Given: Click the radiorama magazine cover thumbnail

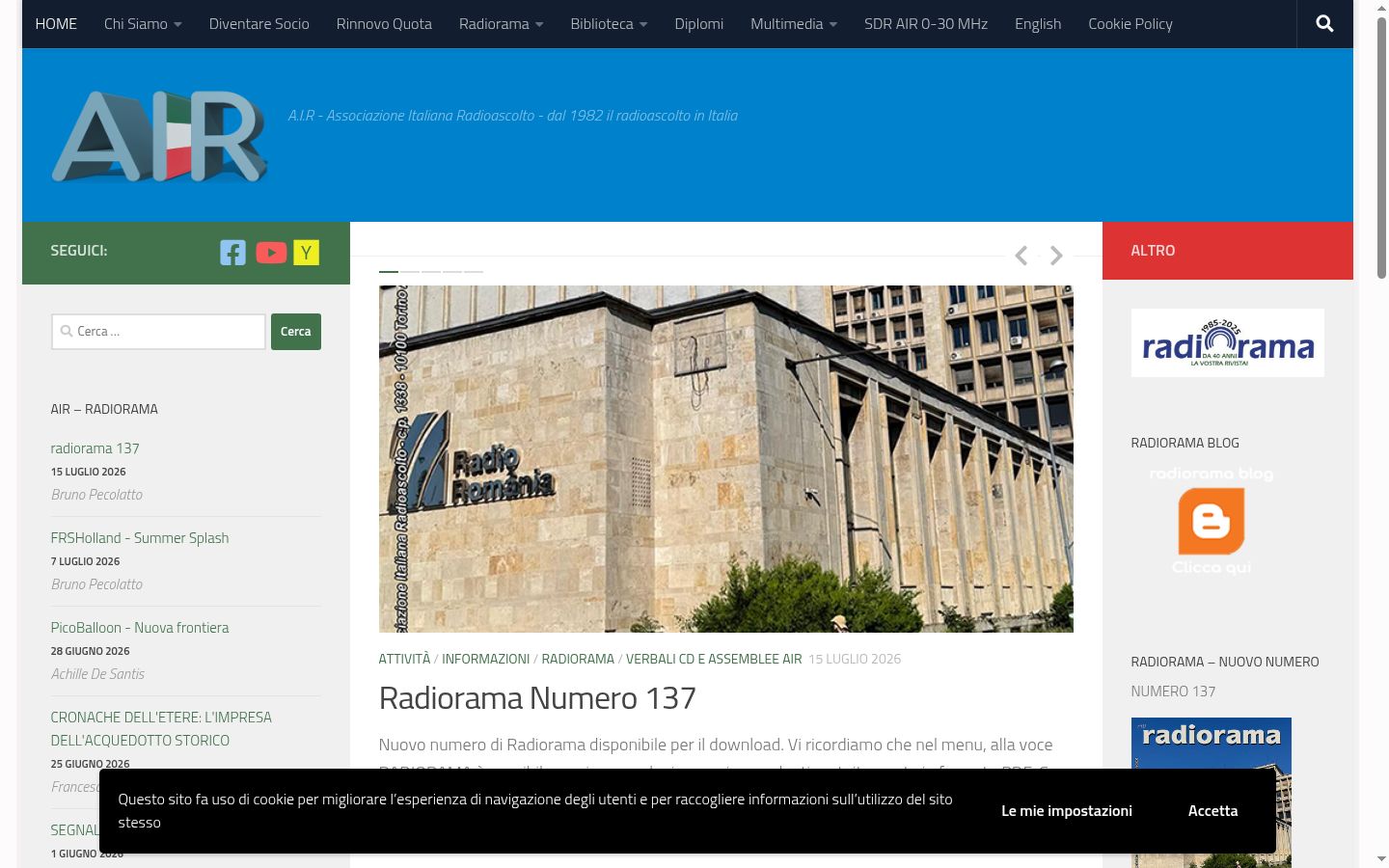Looking at the screenshot, I should coord(1212,793).
